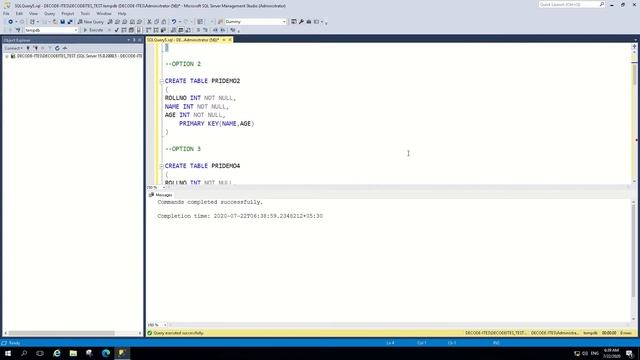The width and height of the screenshot is (640, 360).
Task: Open Microsoft Edge from the taskbar
Action: (x=106, y=353)
